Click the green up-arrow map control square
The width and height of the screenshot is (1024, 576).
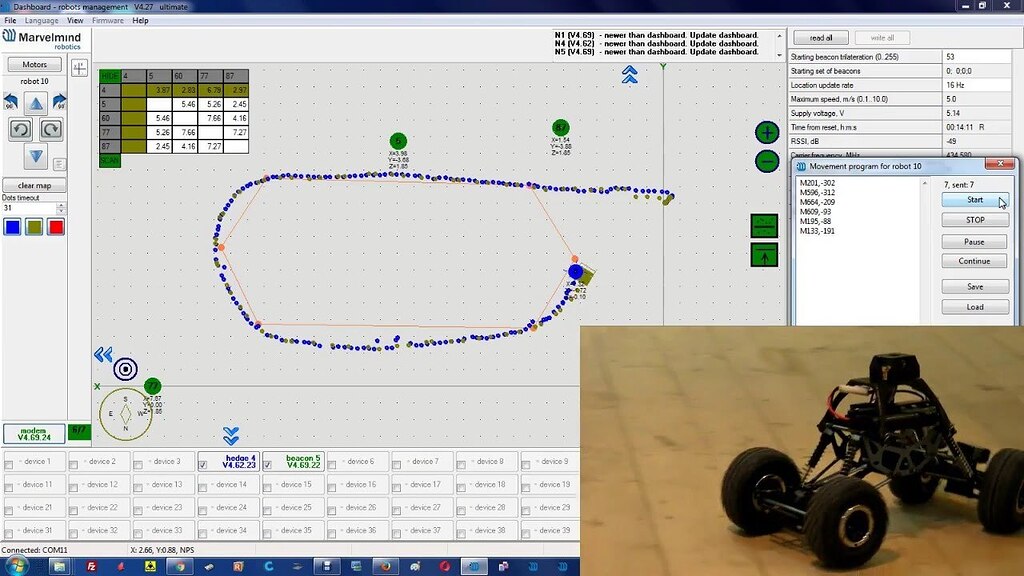[766, 255]
